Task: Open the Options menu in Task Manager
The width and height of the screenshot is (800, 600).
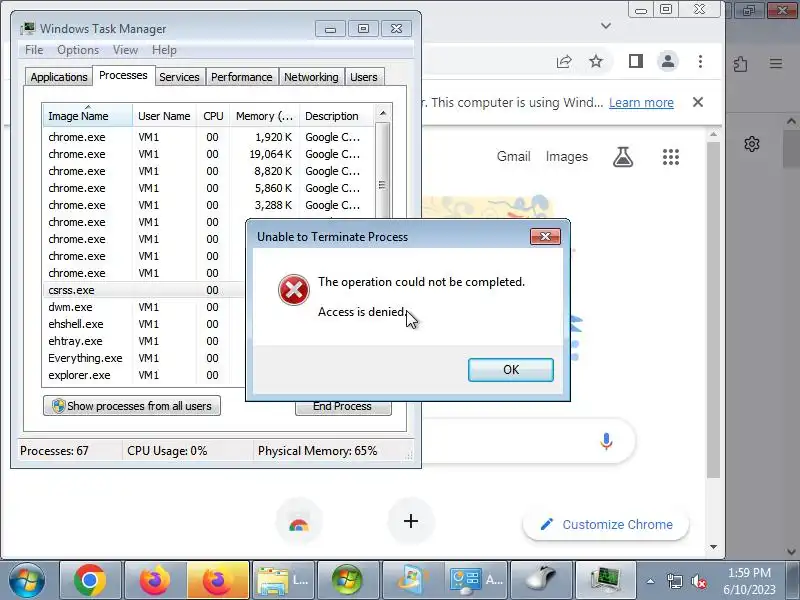Action: tap(78, 50)
